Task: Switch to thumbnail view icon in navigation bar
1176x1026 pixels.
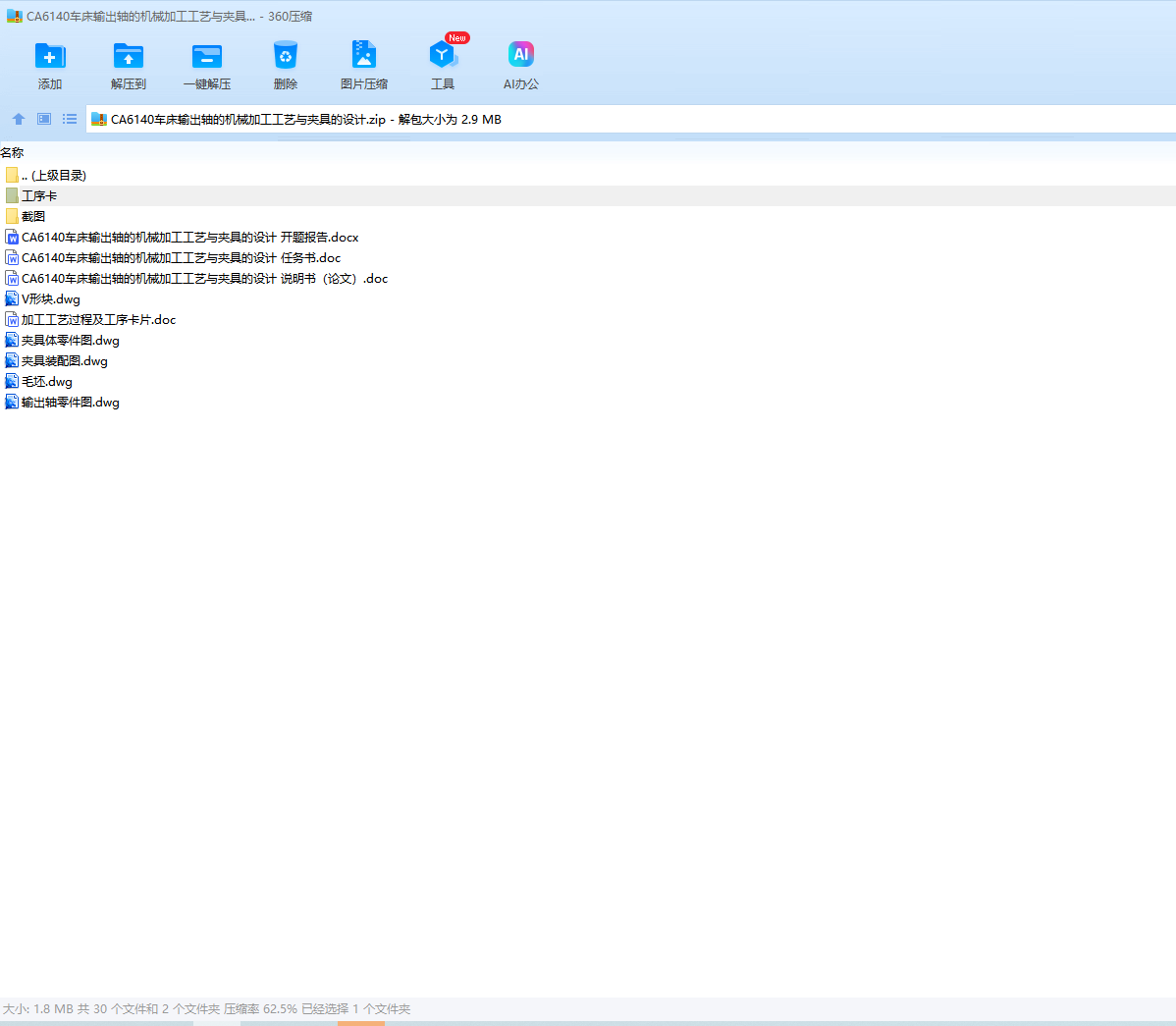Action: (44, 119)
